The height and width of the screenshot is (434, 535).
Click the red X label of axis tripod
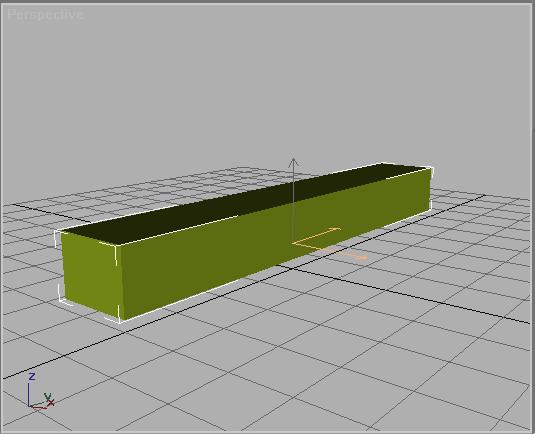point(51,403)
